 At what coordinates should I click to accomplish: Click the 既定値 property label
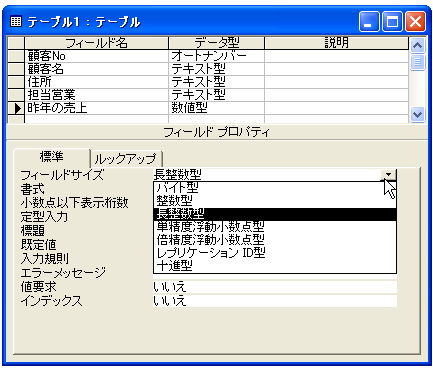[38, 245]
